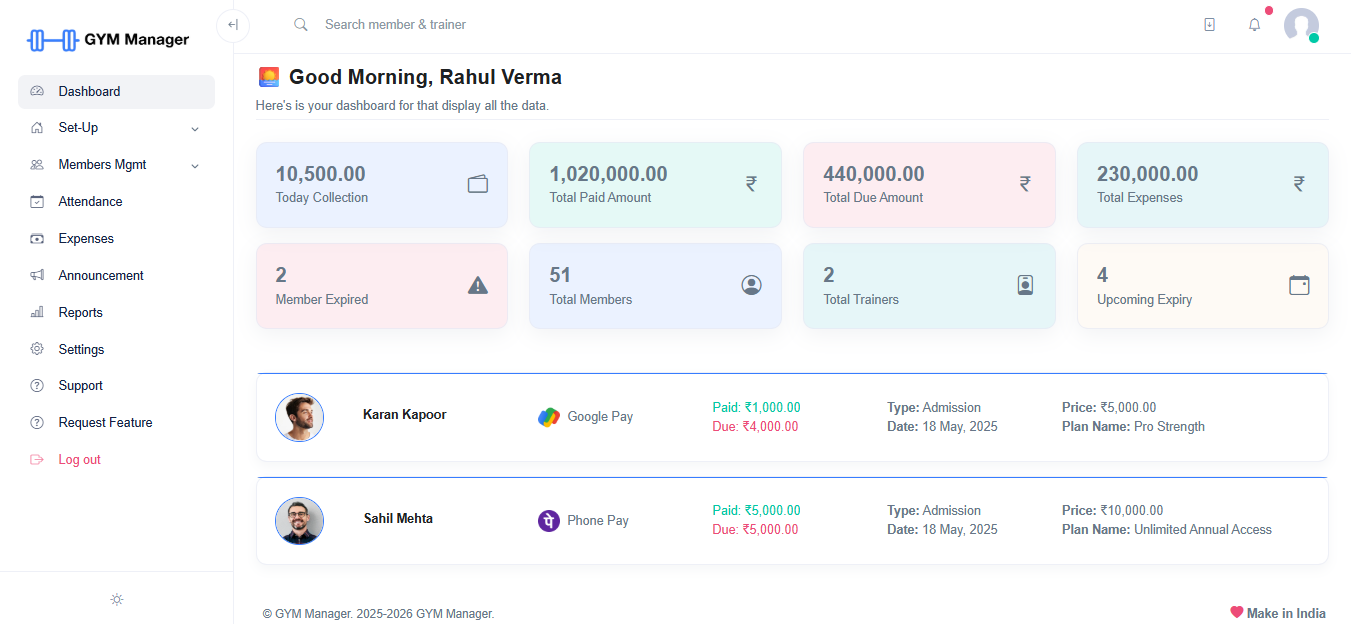Click the Support question mark icon

37,385
